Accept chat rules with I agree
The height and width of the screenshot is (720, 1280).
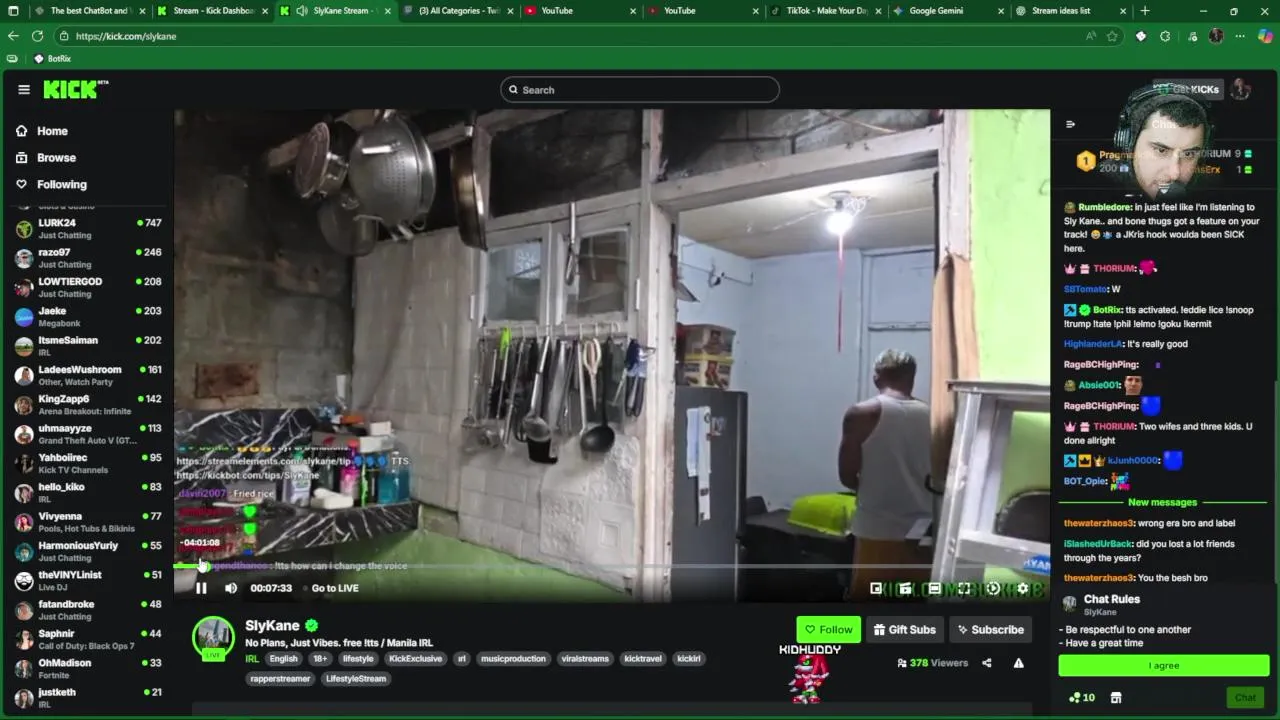1163,666
